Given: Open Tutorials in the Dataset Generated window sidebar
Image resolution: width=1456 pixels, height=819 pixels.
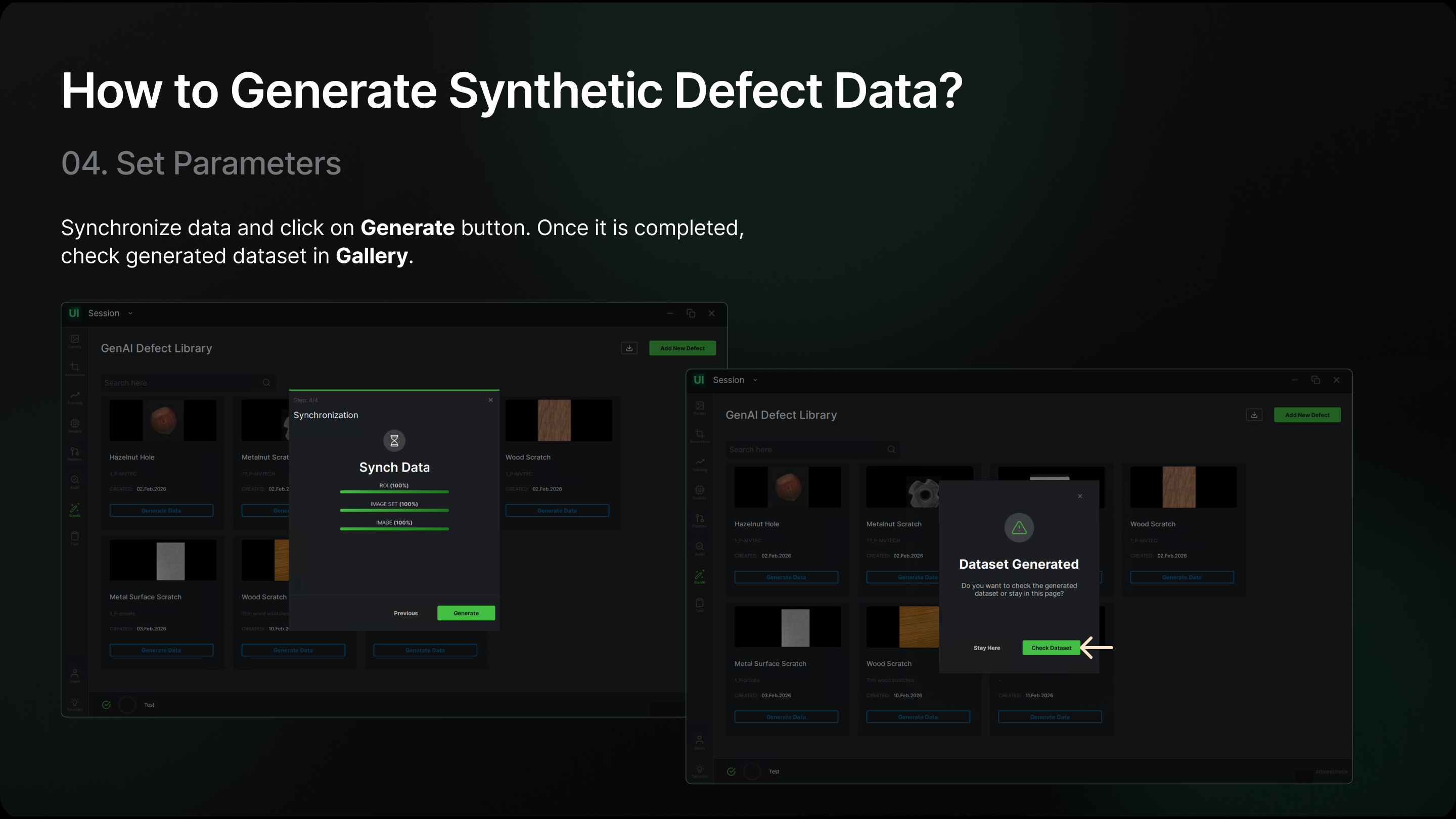Looking at the screenshot, I should click(699, 770).
